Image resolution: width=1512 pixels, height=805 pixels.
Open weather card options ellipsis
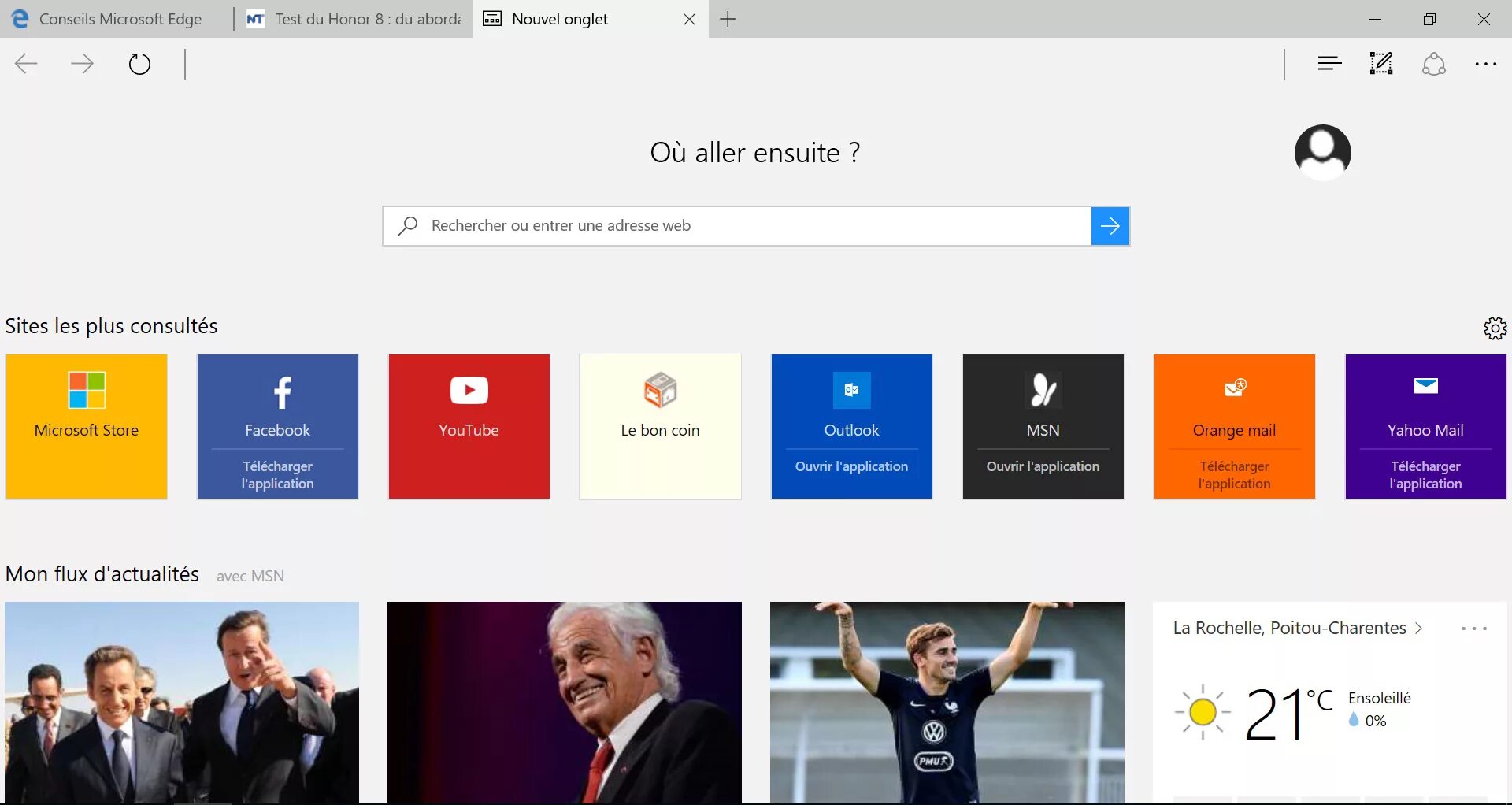tap(1473, 629)
